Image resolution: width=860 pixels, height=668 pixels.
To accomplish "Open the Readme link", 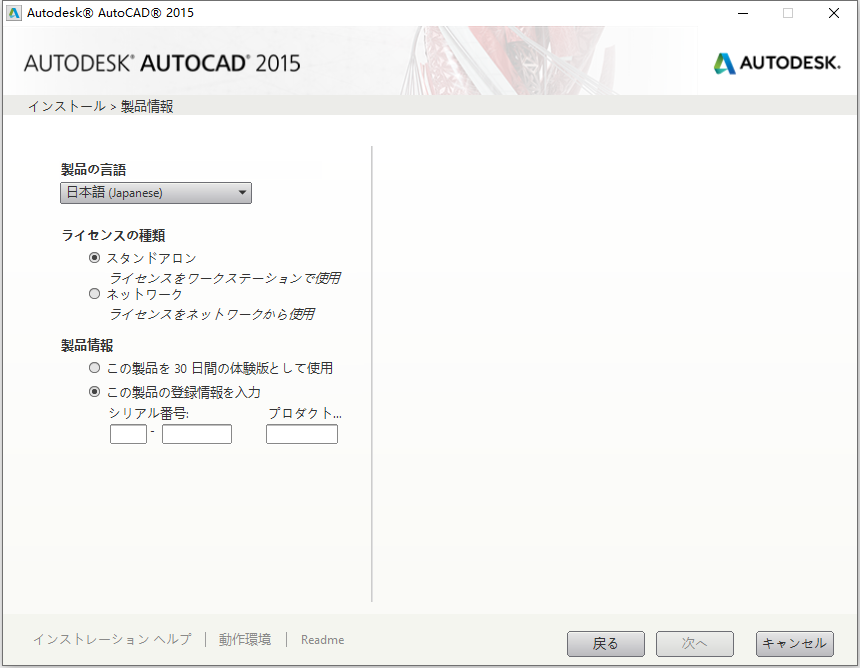I will coord(322,639).
